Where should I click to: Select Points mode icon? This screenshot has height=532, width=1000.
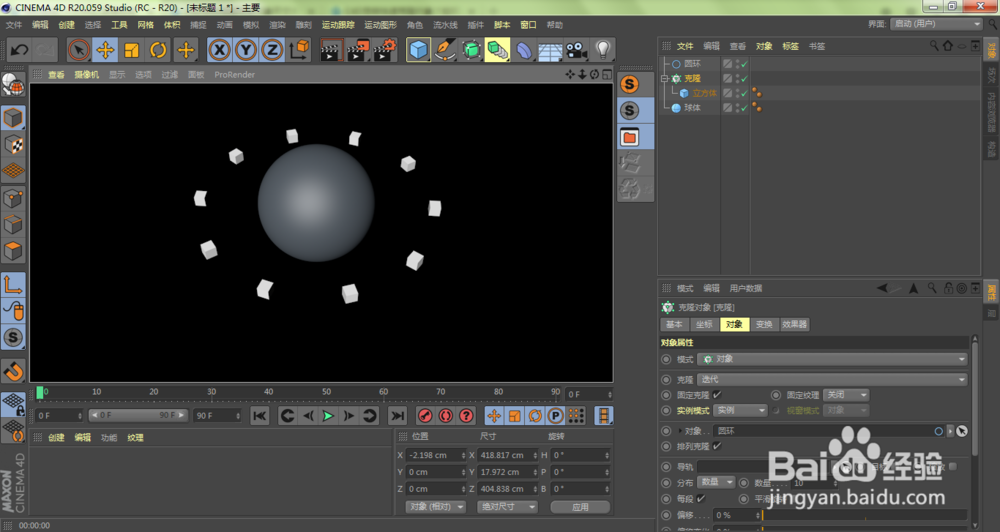click(x=13, y=198)
